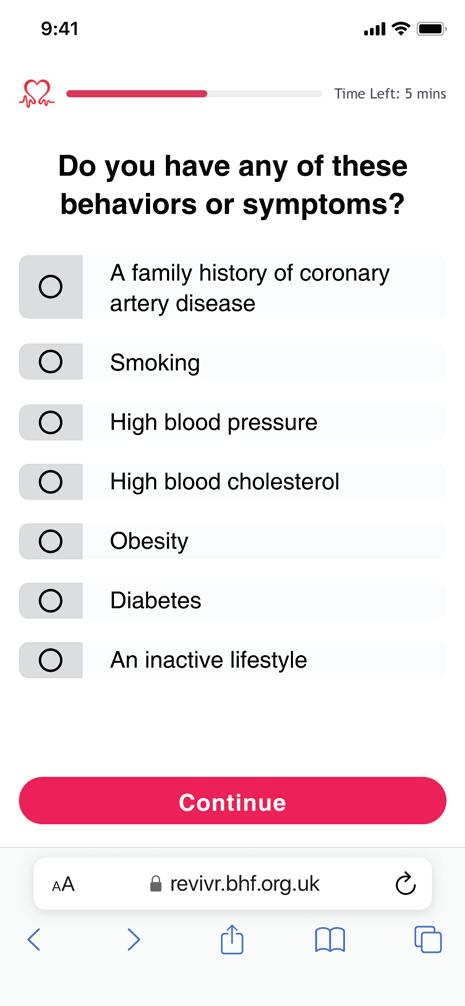This screenshot has height=1006, width=465.
Task: Click the red progress bar
Action: click(x=136, y=94)
